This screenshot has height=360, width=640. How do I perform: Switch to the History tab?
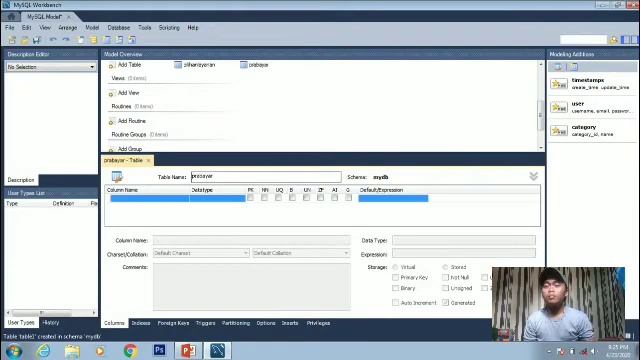click(51, 322)
